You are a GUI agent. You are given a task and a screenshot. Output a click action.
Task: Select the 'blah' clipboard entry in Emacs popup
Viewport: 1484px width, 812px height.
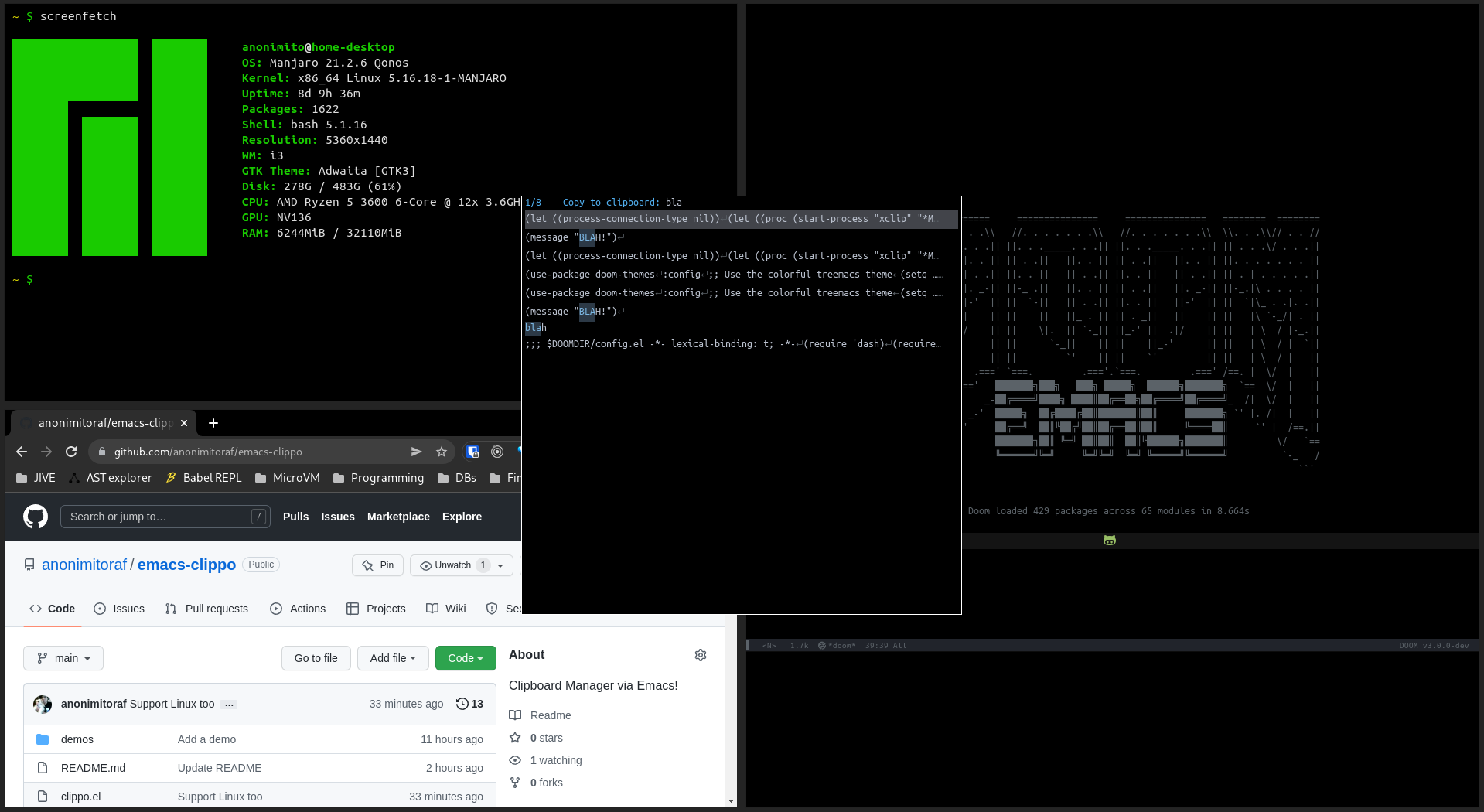741,328
